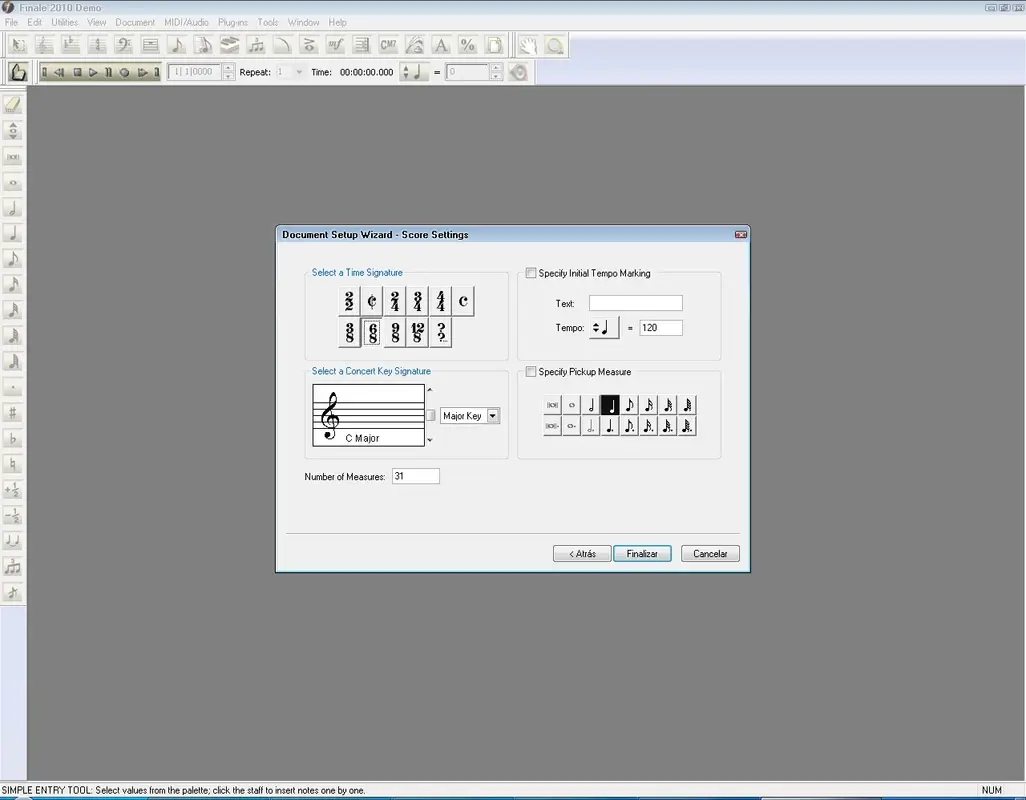
Task: Open the tempo beat note selector
Action: 603,328
